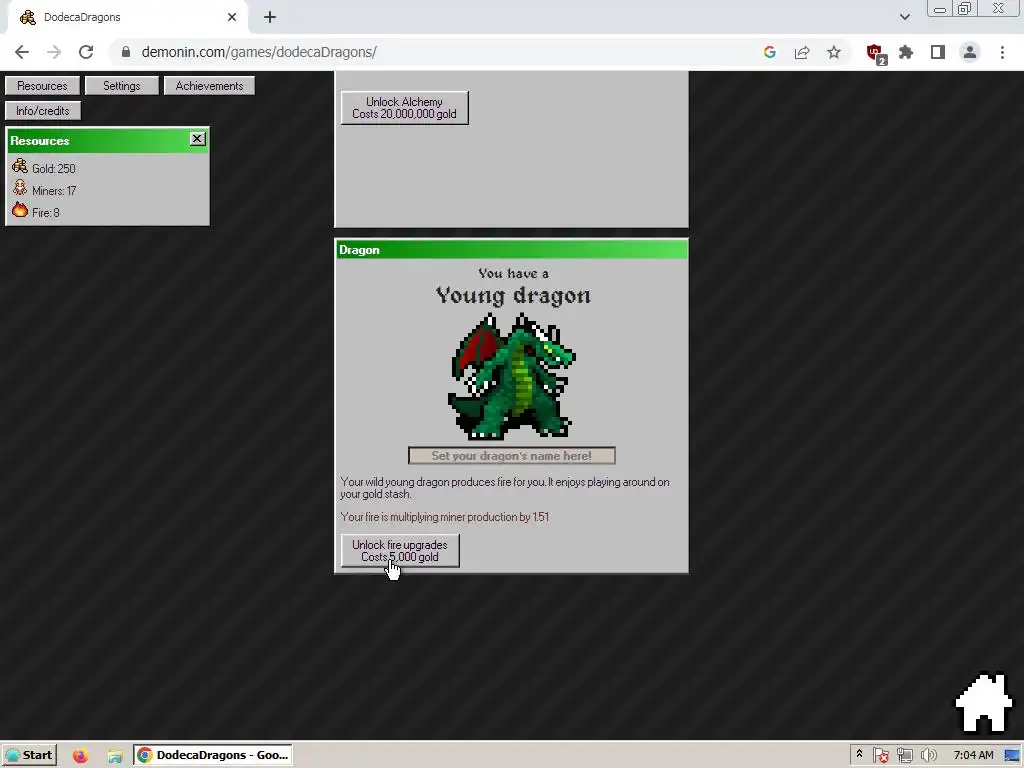Click the dragon name input field
The height and width of the screenshot is (768, 1024).
(511, 455)
